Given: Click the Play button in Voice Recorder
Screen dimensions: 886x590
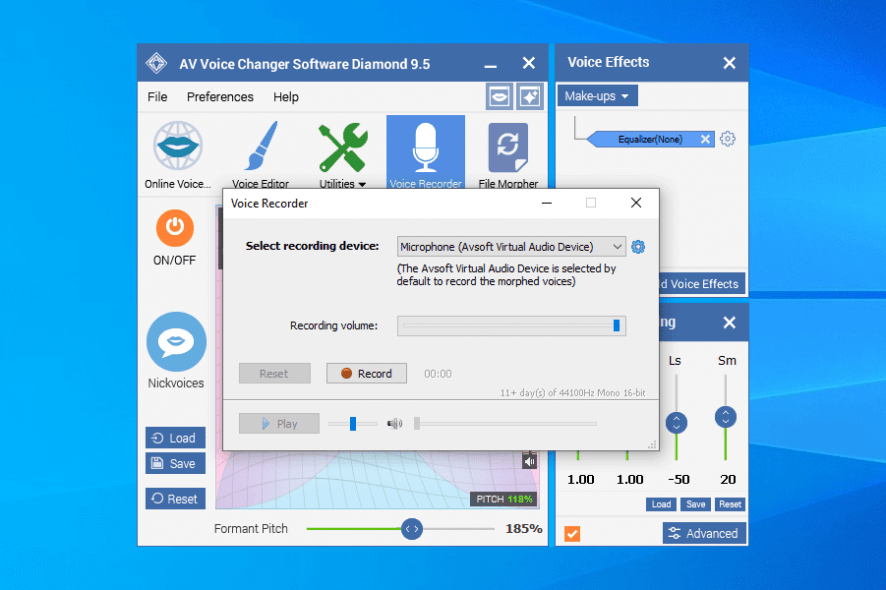Looking at the screenshot, I should 279,423.
